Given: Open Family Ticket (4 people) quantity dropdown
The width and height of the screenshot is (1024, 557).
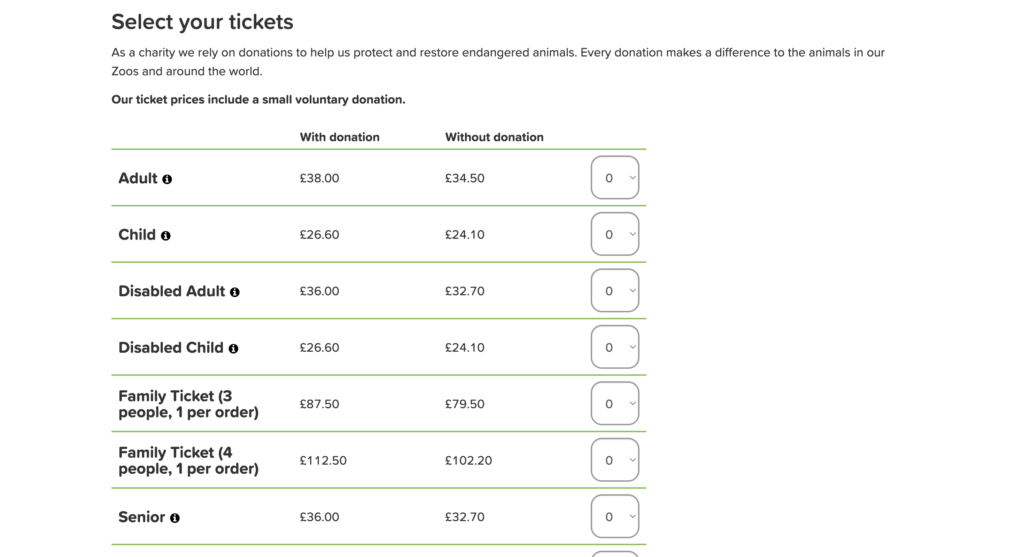Looking at the screenshot, I should (615, 460).
